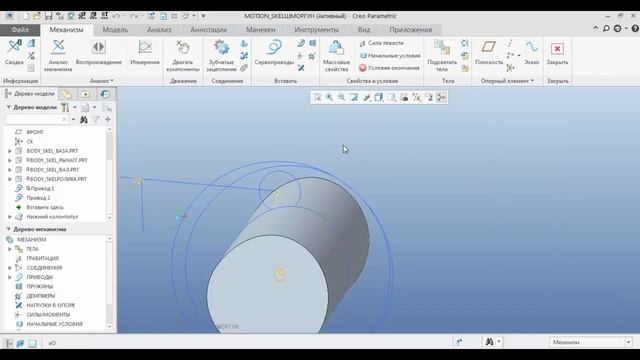Click Repaint icon in graphics toolbar
640x360 pixels.
(x=354, y=97)
